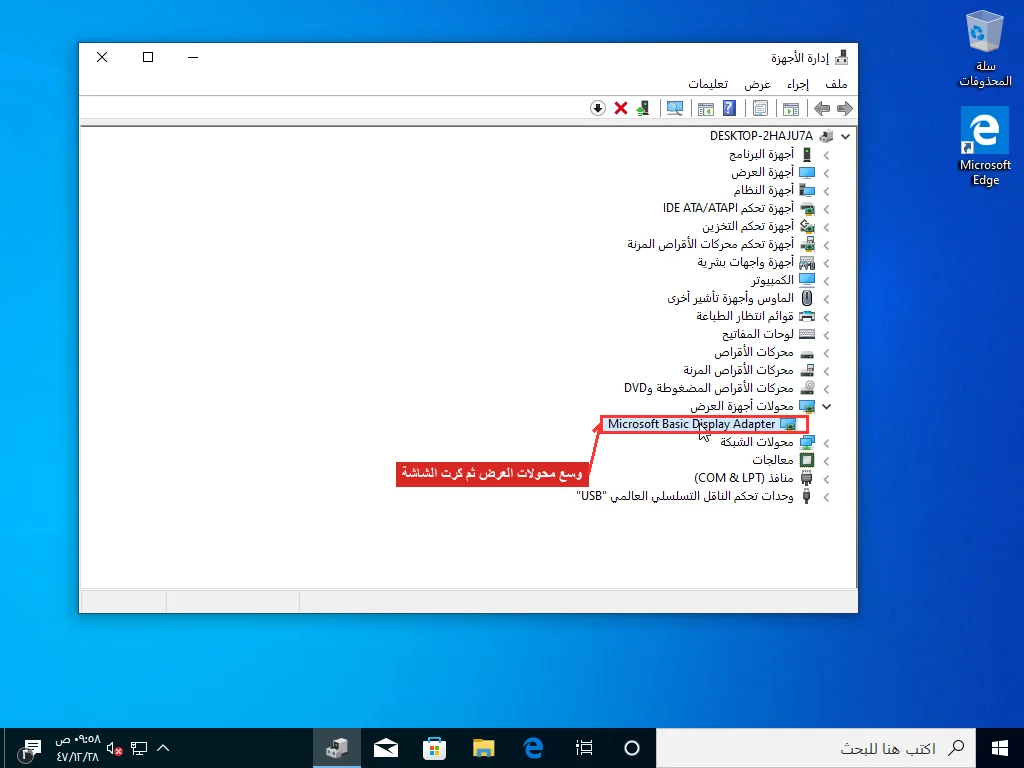Open the ملف menu

[x=836, y=84]
